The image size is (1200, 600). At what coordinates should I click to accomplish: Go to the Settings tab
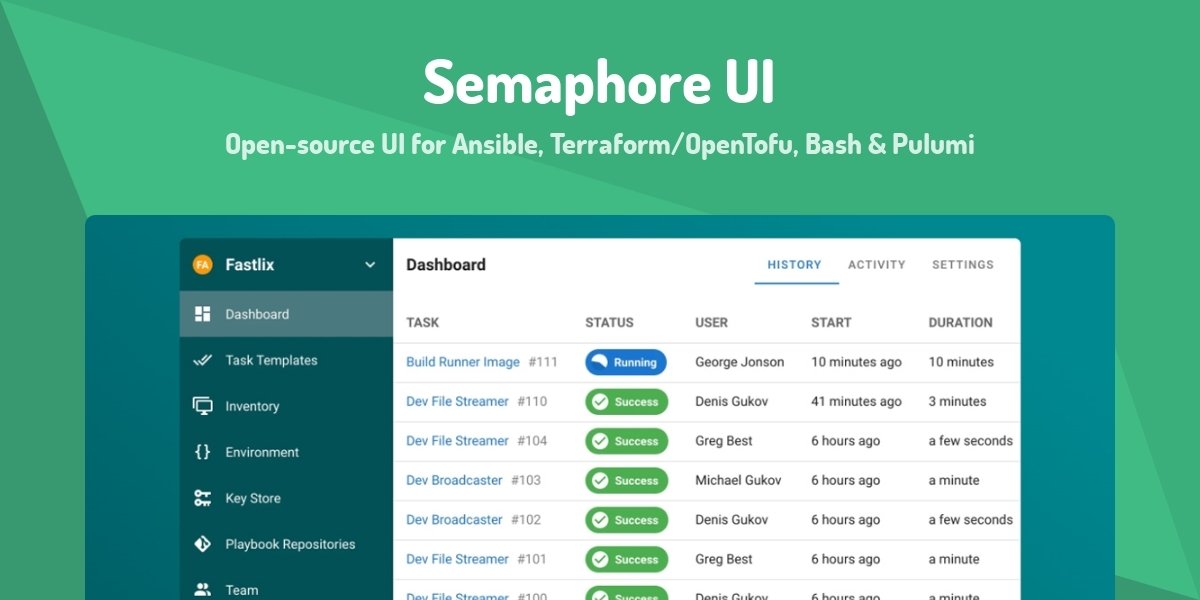point(962,265)
